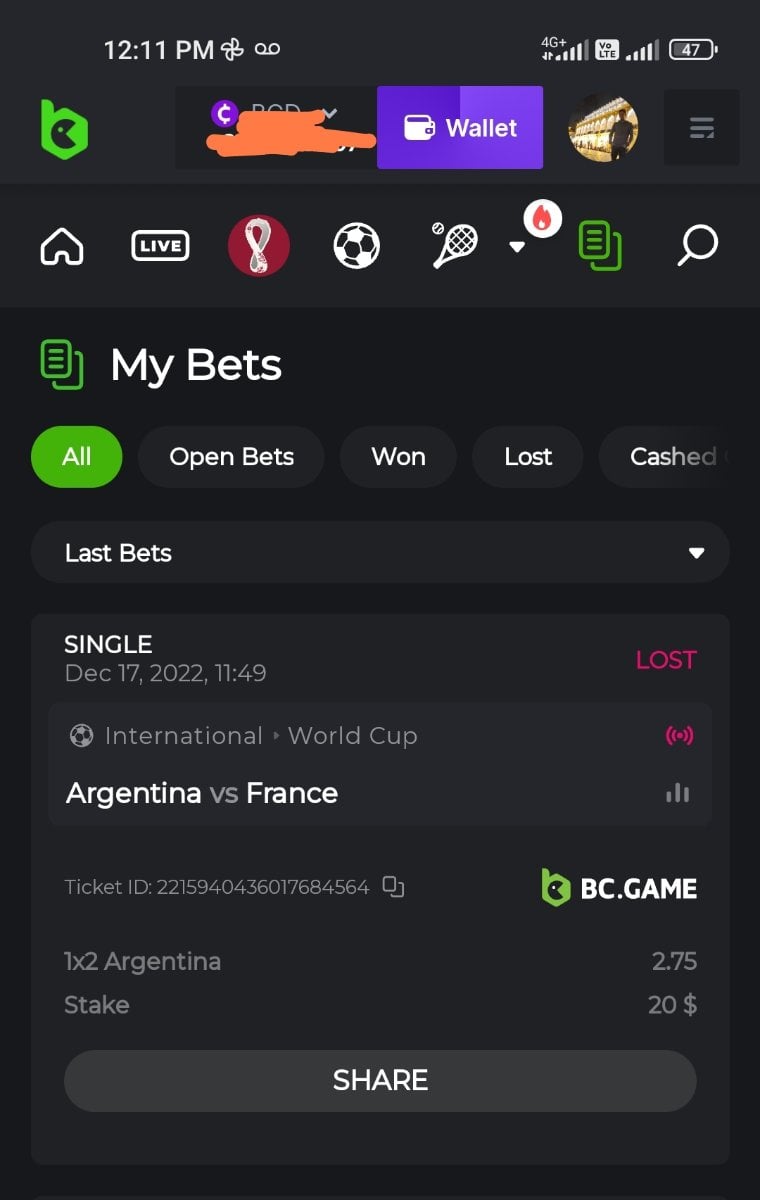Open the live broadcast indicator icon

click(679, 736)
